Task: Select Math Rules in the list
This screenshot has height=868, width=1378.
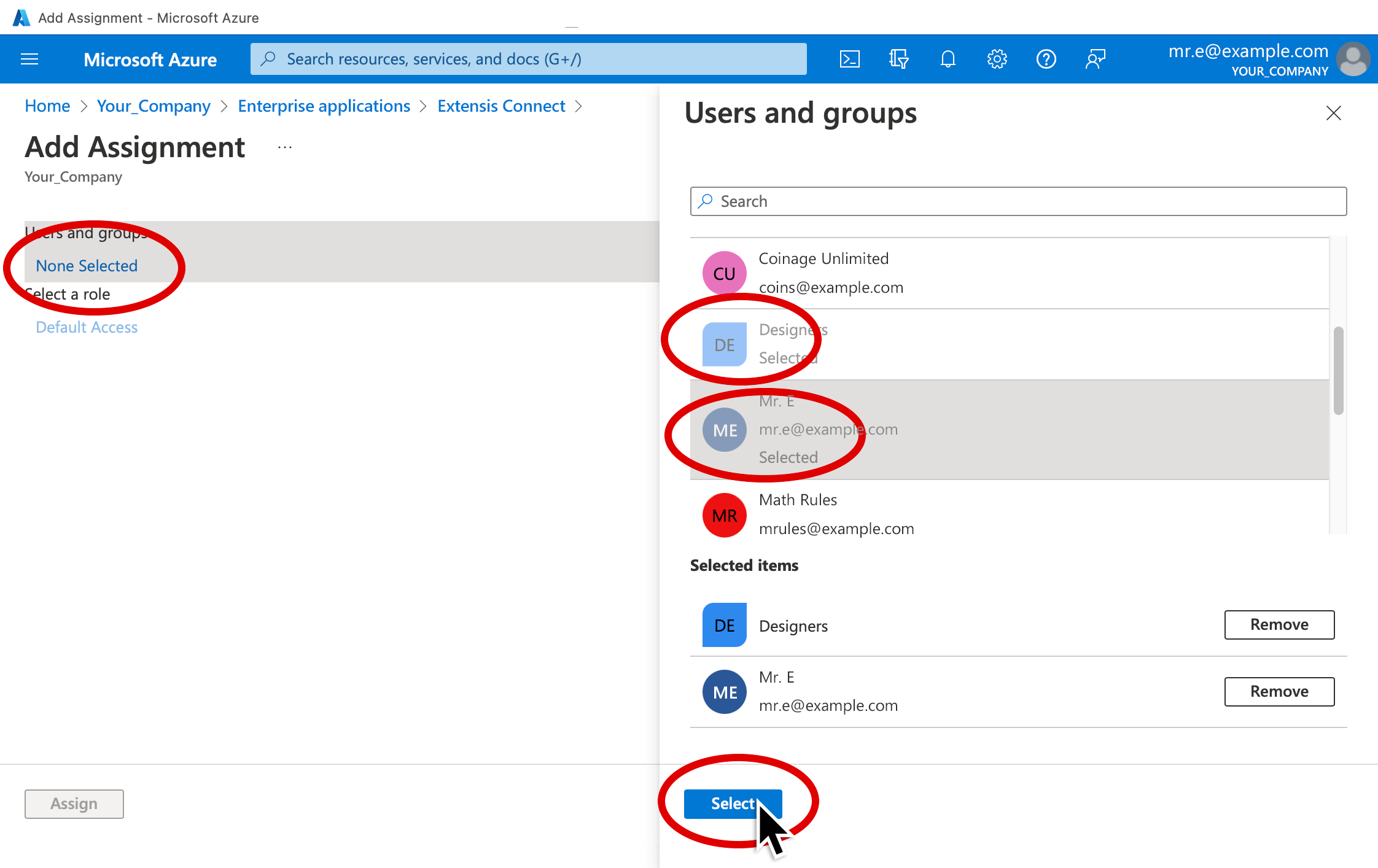Action: point(1010,508)
